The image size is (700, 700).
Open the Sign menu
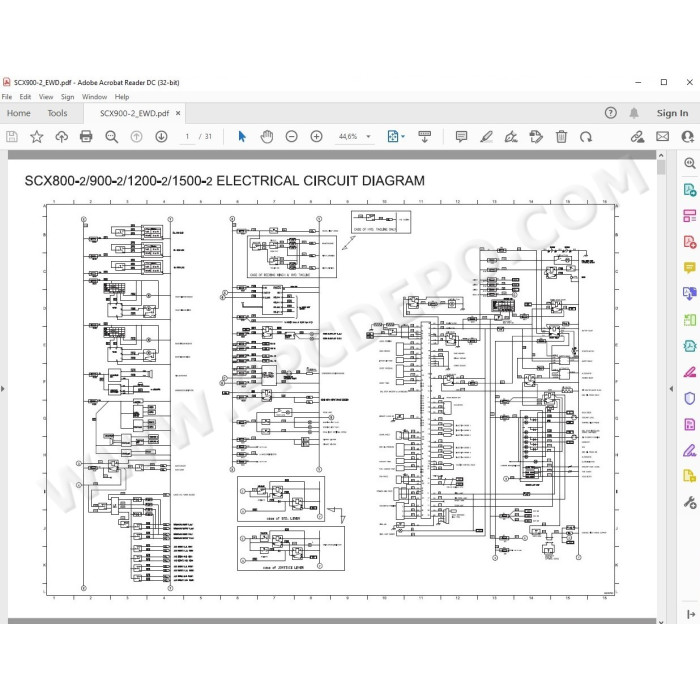tap(67, 97)
